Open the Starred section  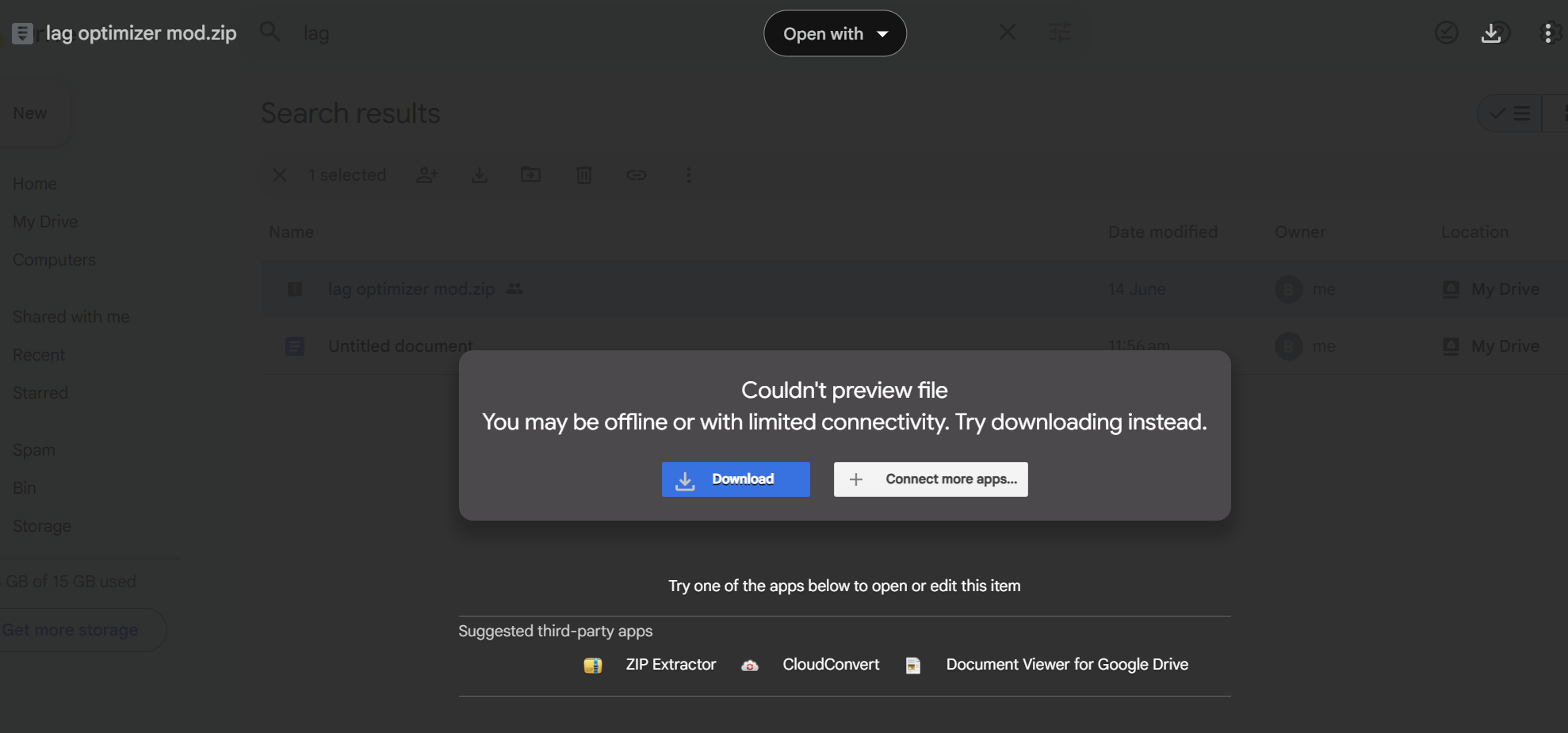40,393
